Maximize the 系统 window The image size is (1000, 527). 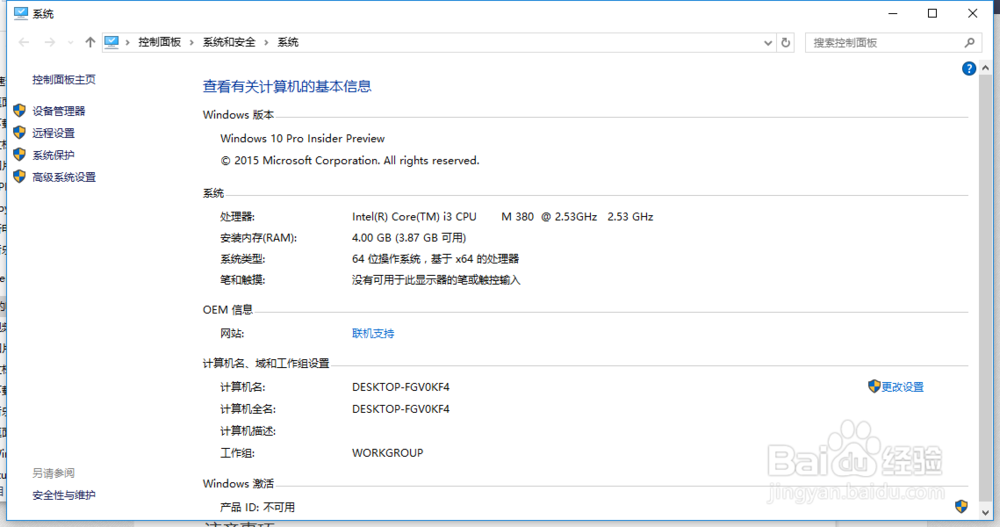click(932, 13)
